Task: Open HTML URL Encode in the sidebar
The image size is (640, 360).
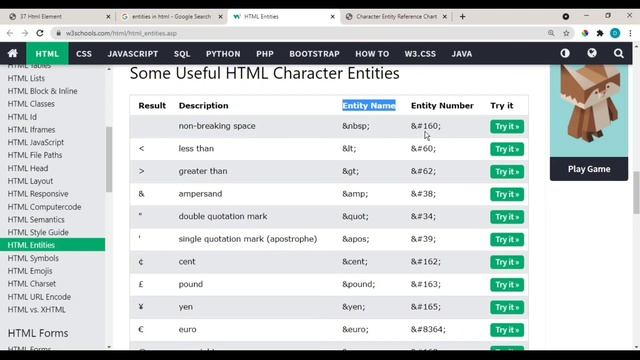Action: point(39,297)
